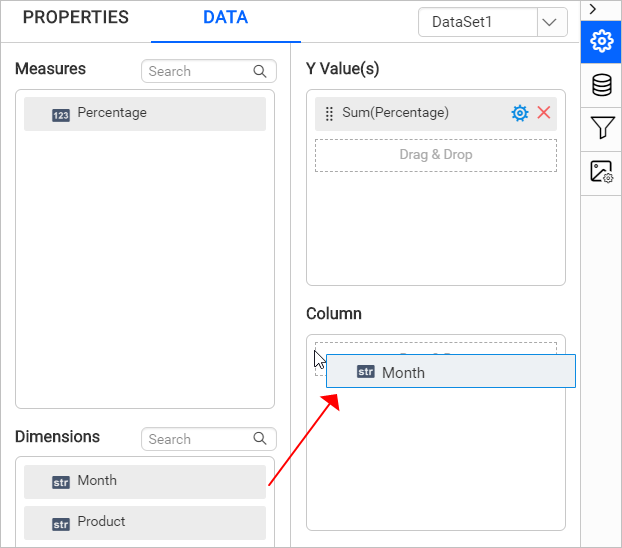Select the Percentage measure field
This screenshot has height=548, width=622.
pos(145,114)
